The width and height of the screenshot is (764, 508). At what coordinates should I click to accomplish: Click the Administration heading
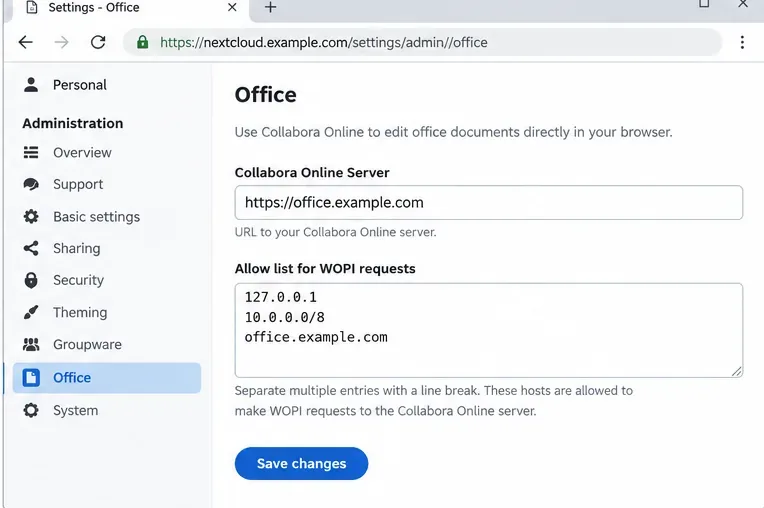pyautogui.click(x=73, y=123)
